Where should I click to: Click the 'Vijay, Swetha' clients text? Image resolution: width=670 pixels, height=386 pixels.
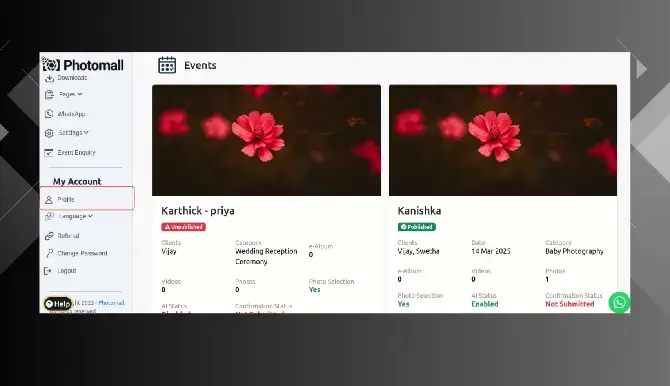coord(418,251)
